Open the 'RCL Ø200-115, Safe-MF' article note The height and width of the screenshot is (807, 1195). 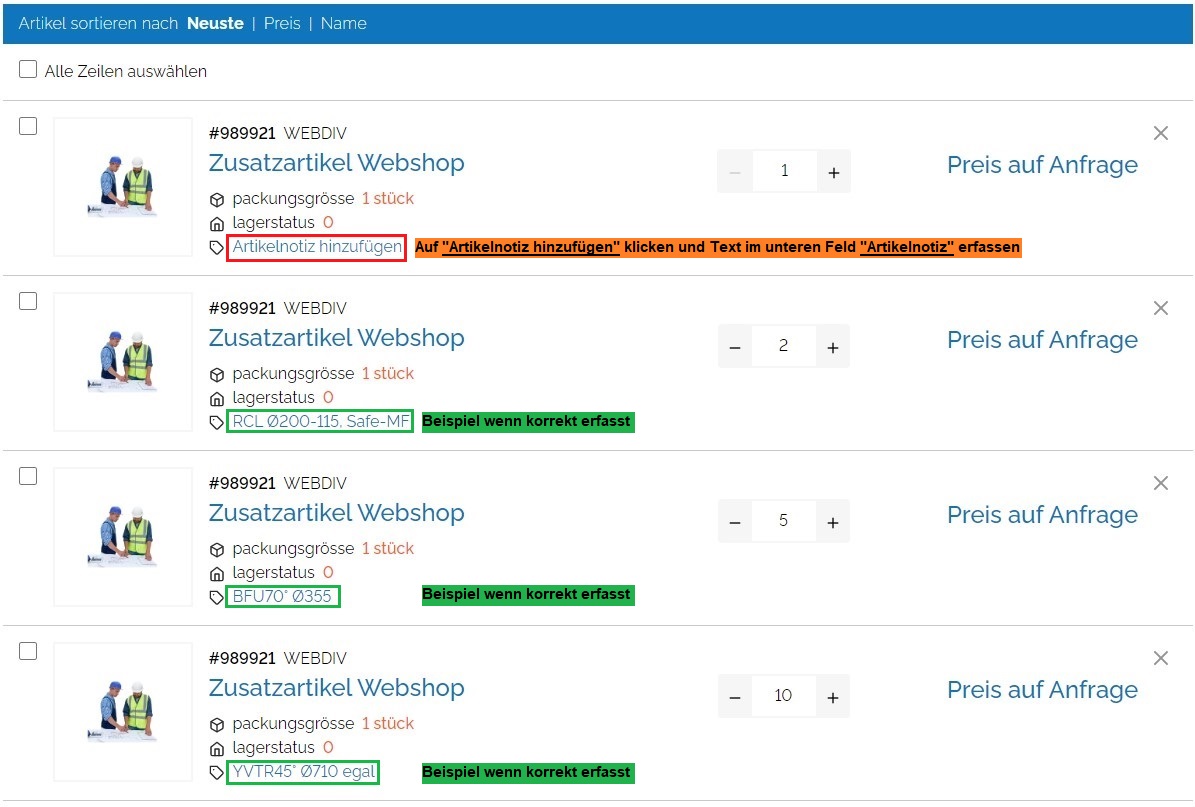coord(320,422)
